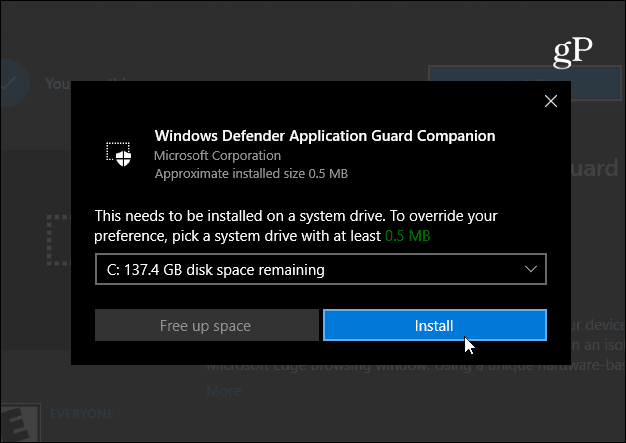
Task: Click the EVERYONE rating label in background
Action: click(x=82, y=413)
